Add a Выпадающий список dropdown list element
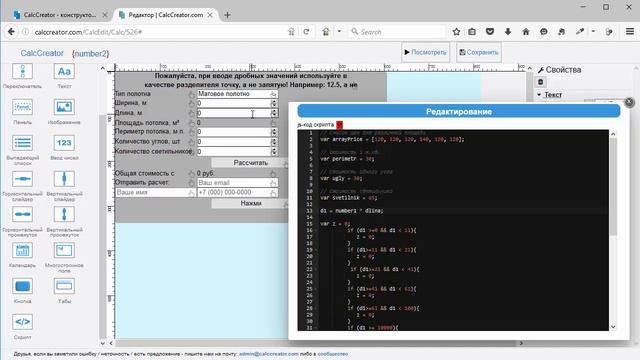 click(22, 143)
